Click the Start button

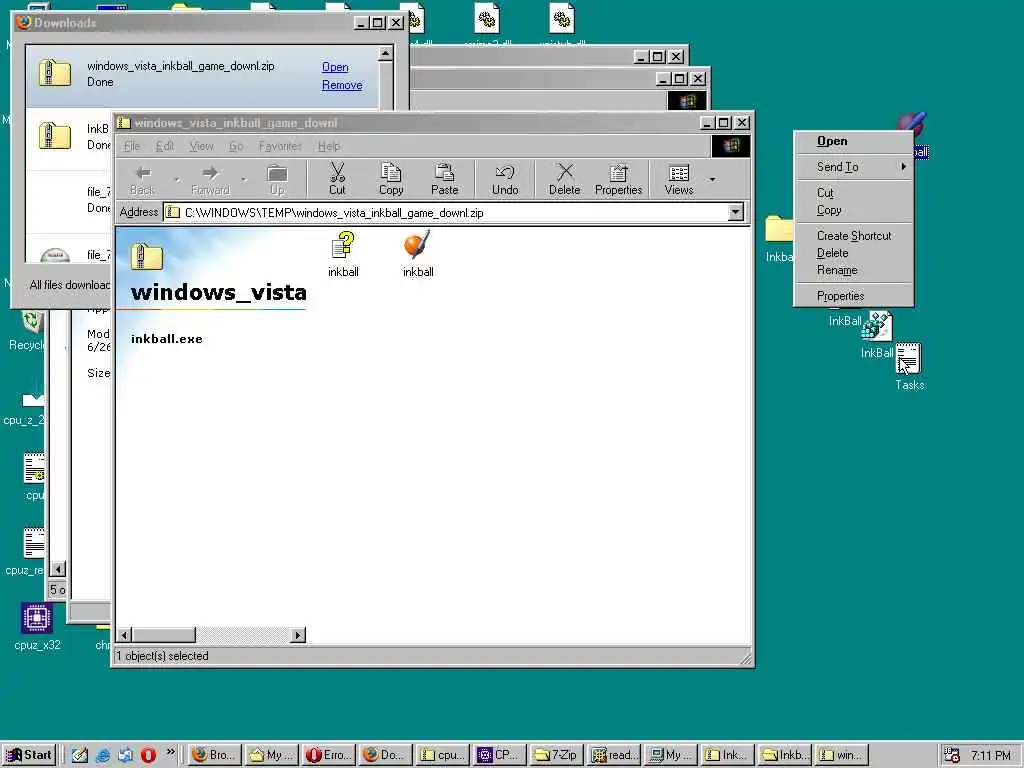[29, 755]
